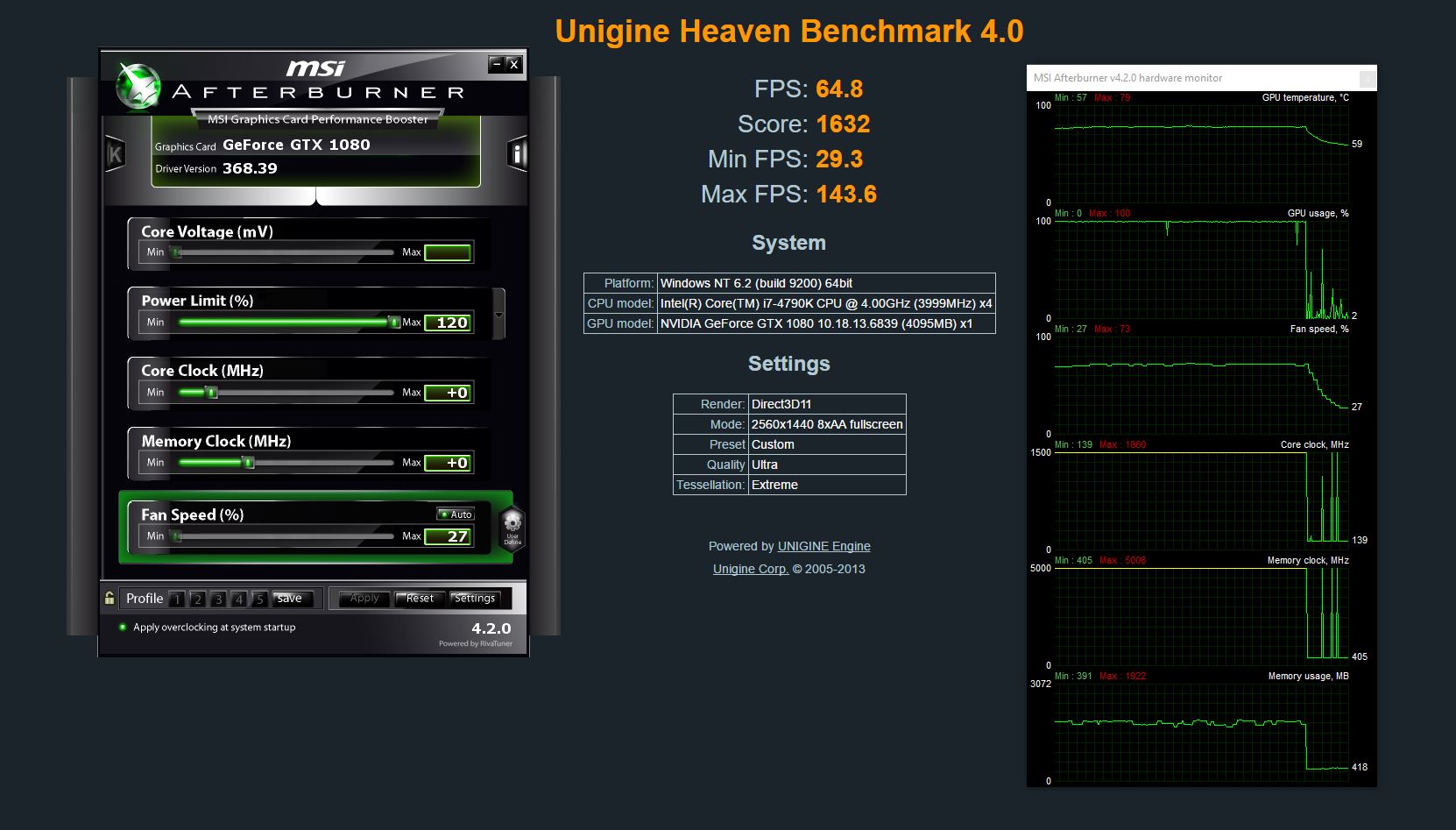Toggle the profile lock padlock icon

pos(110,598)
